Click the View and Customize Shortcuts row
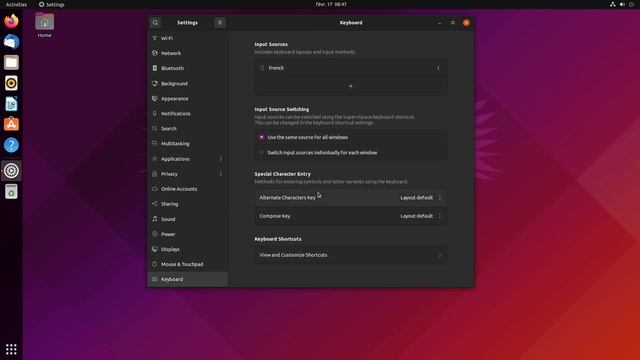The height and width of the screenshot is (360, 640). (351, 255)
